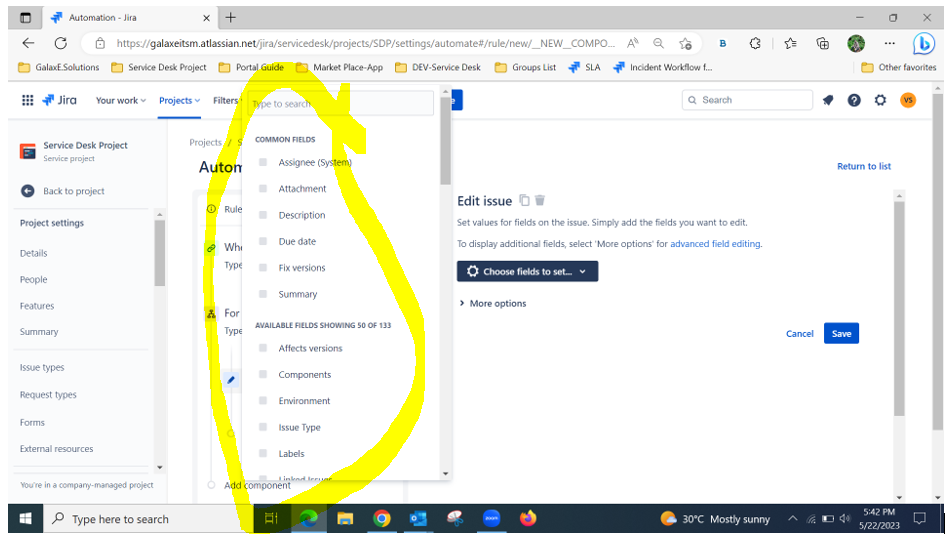Open browser zoom magnifier icon
Image resolution: width=948 pixels, height=544 pixels.
658,43
